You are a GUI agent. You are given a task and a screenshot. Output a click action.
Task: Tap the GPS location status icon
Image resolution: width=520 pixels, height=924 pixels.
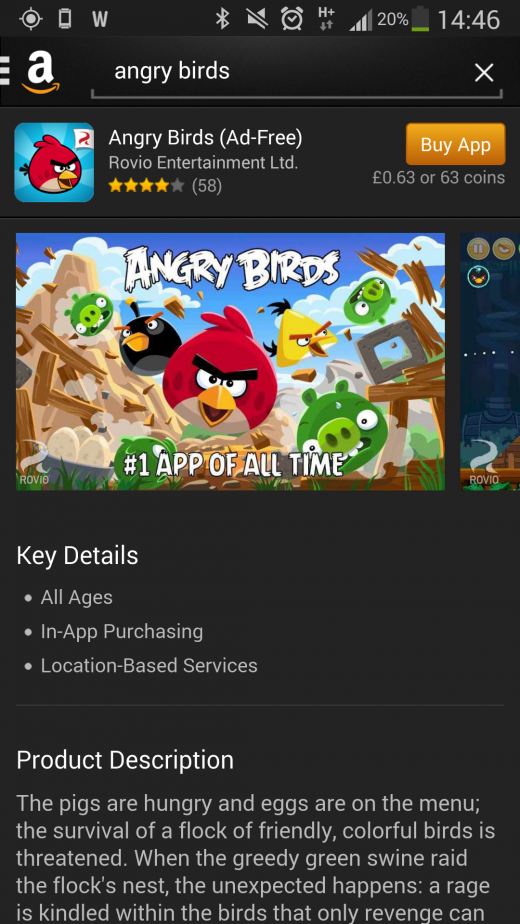31,19
